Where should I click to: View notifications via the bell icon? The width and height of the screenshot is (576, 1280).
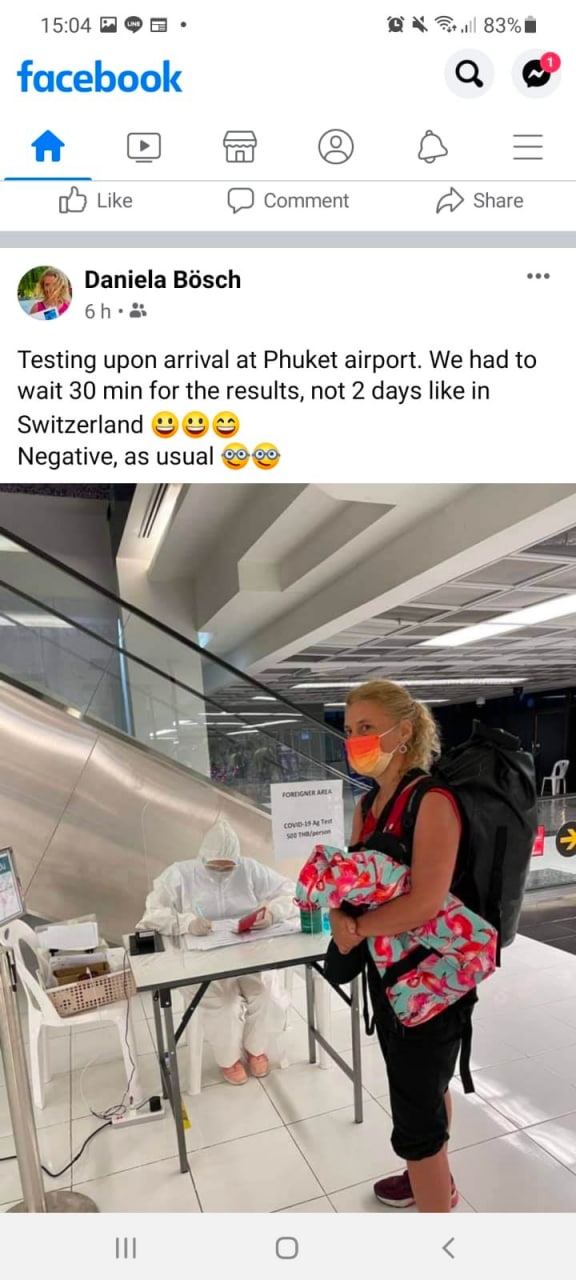(432, 147)
